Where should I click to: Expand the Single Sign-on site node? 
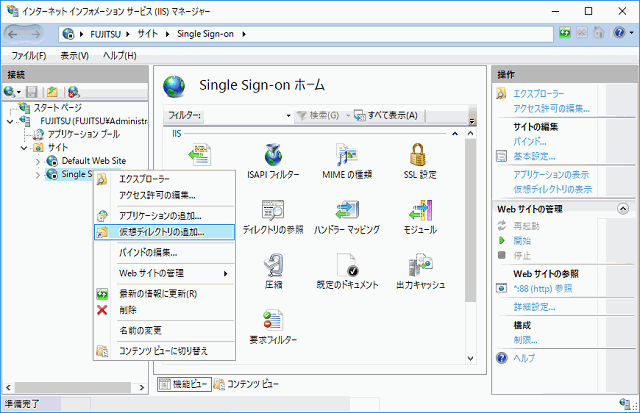pos(38,175)
